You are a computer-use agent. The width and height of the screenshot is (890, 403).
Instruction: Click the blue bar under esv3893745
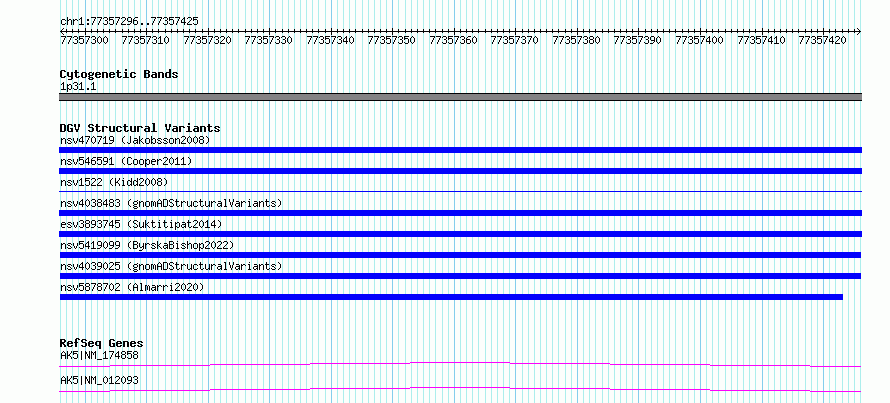460,234
